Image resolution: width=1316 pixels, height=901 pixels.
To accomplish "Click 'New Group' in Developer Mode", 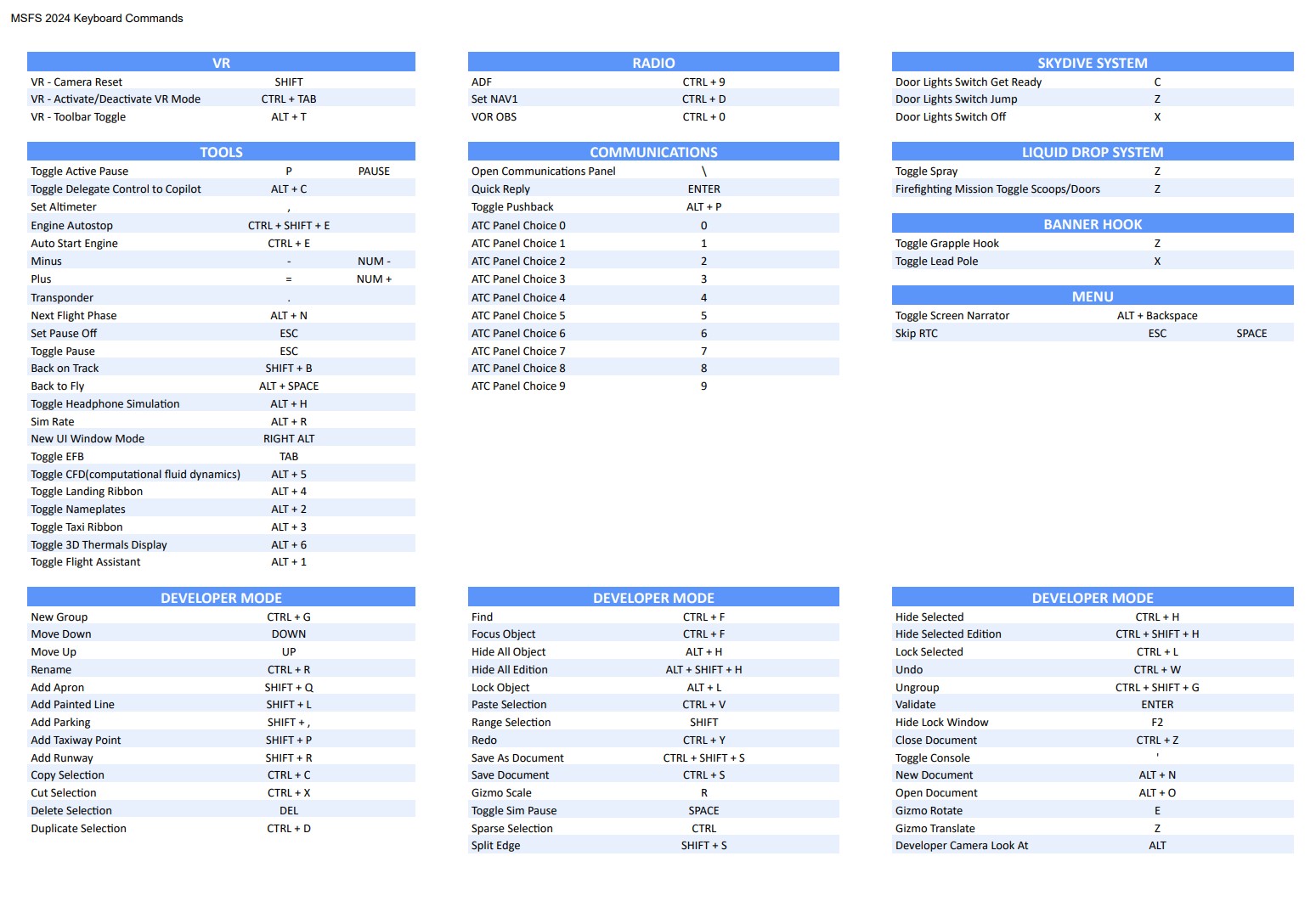I will pyautogui.click(x=59, y=617).
